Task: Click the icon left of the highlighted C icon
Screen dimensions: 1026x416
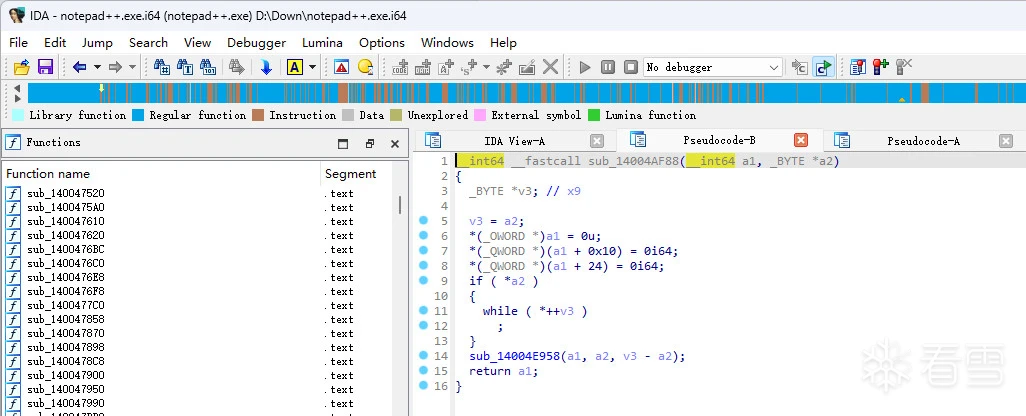Action: (799, 67)
